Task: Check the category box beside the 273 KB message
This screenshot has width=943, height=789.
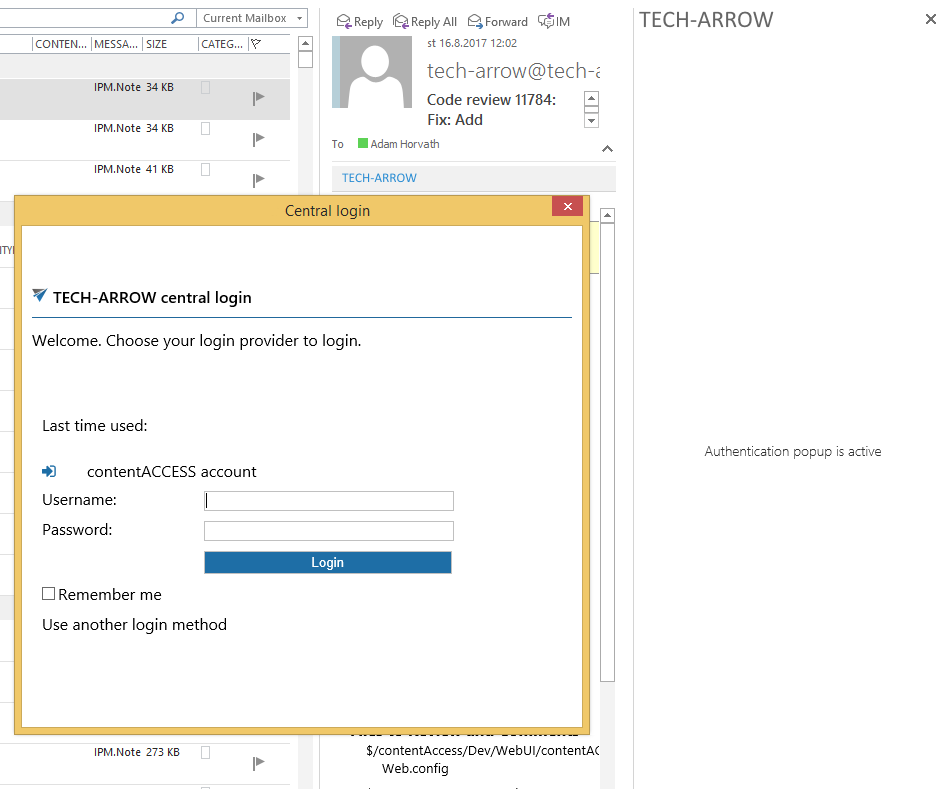Action: (206, 752)
